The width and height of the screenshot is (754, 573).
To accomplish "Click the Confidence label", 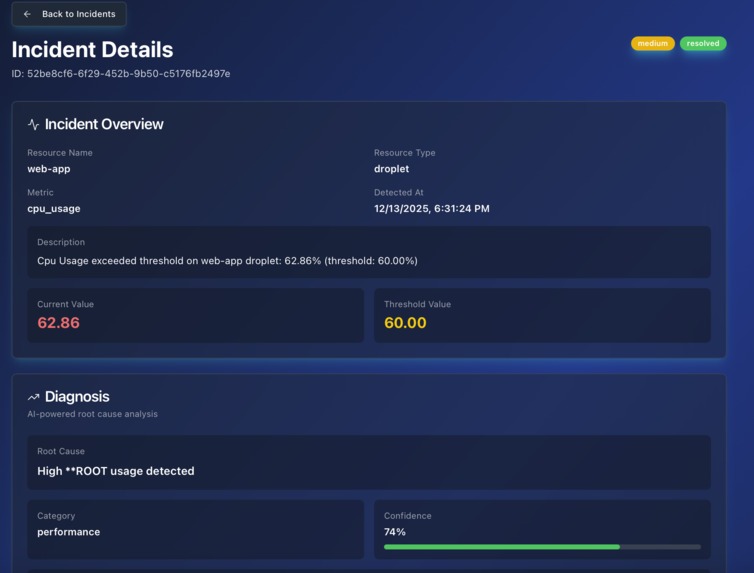I will (407, 516).
